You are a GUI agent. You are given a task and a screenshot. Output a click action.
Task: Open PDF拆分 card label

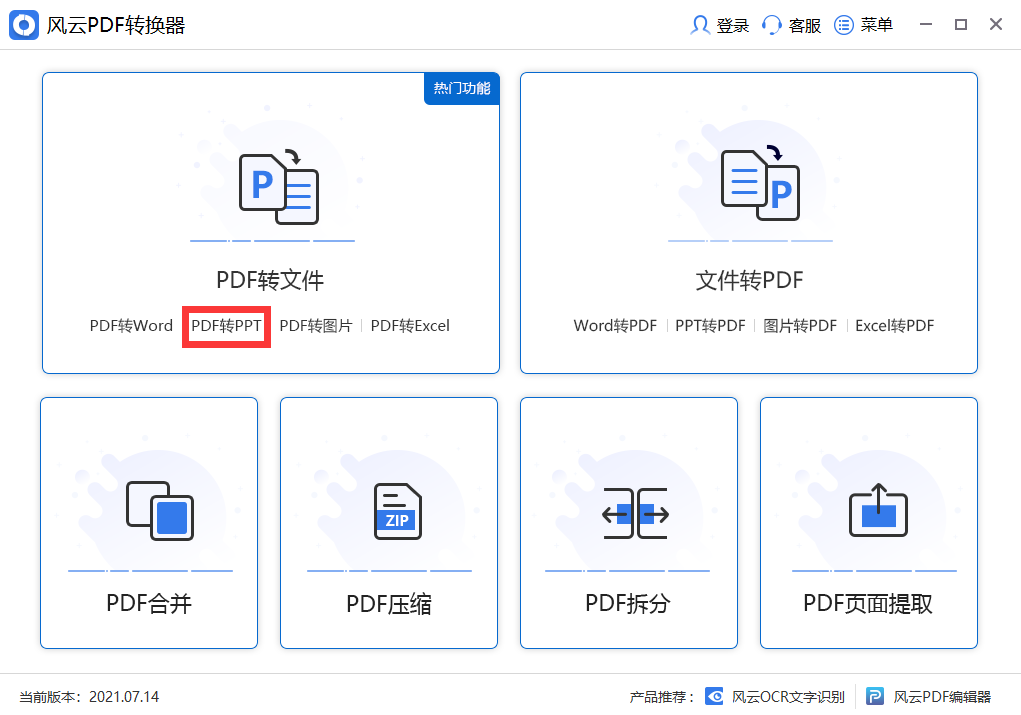628,604
